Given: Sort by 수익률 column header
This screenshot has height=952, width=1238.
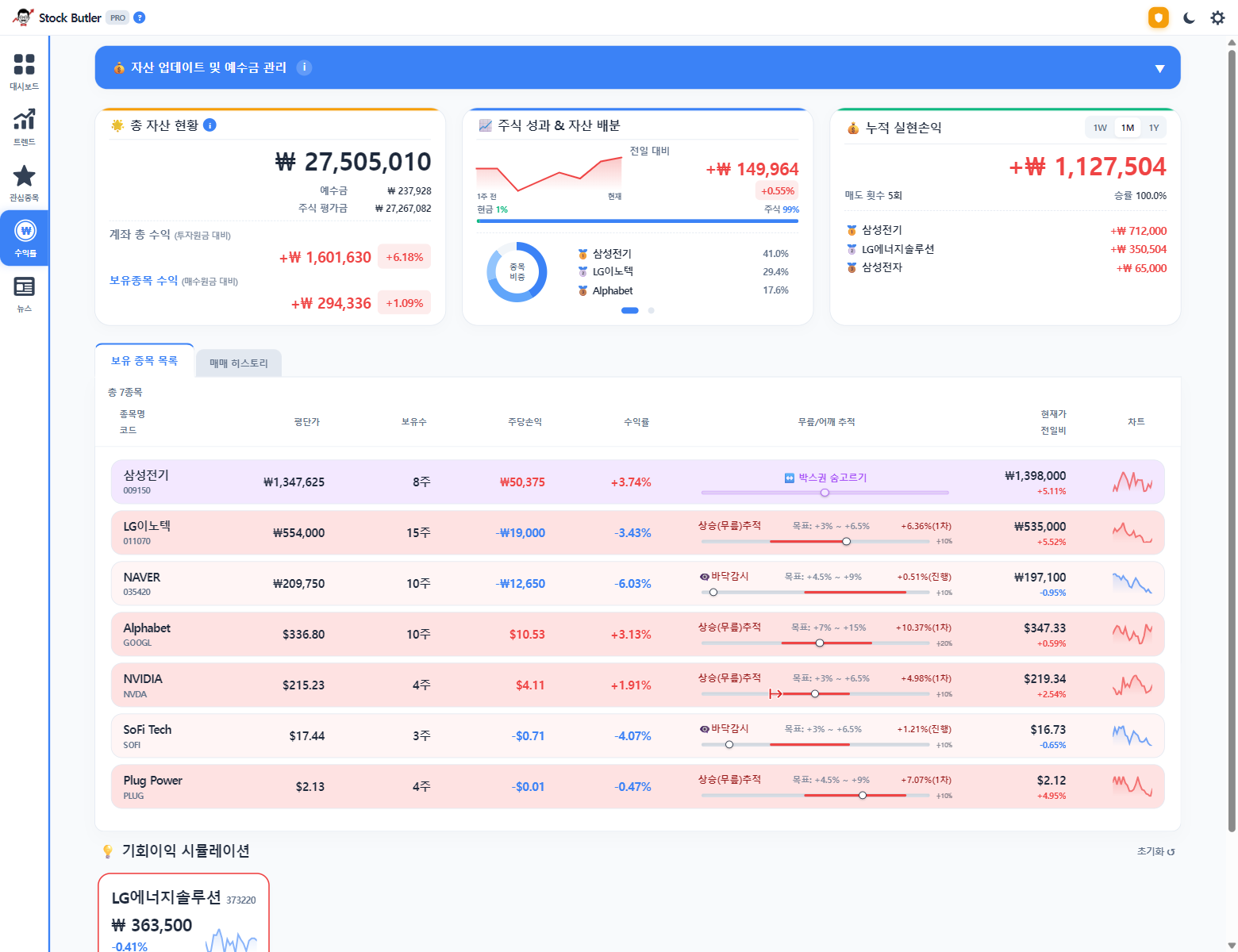Looking at the screenshot, I should click(x=636, y=422).
